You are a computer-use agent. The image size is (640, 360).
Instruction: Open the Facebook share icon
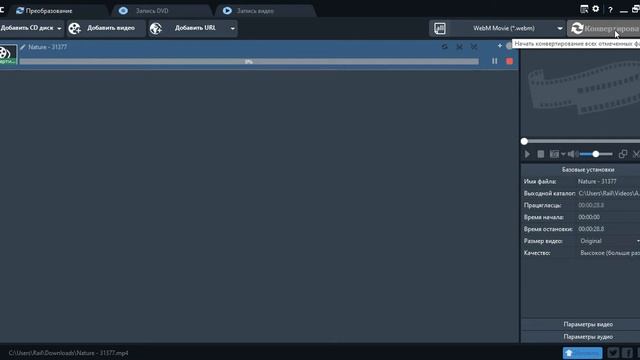627,353
